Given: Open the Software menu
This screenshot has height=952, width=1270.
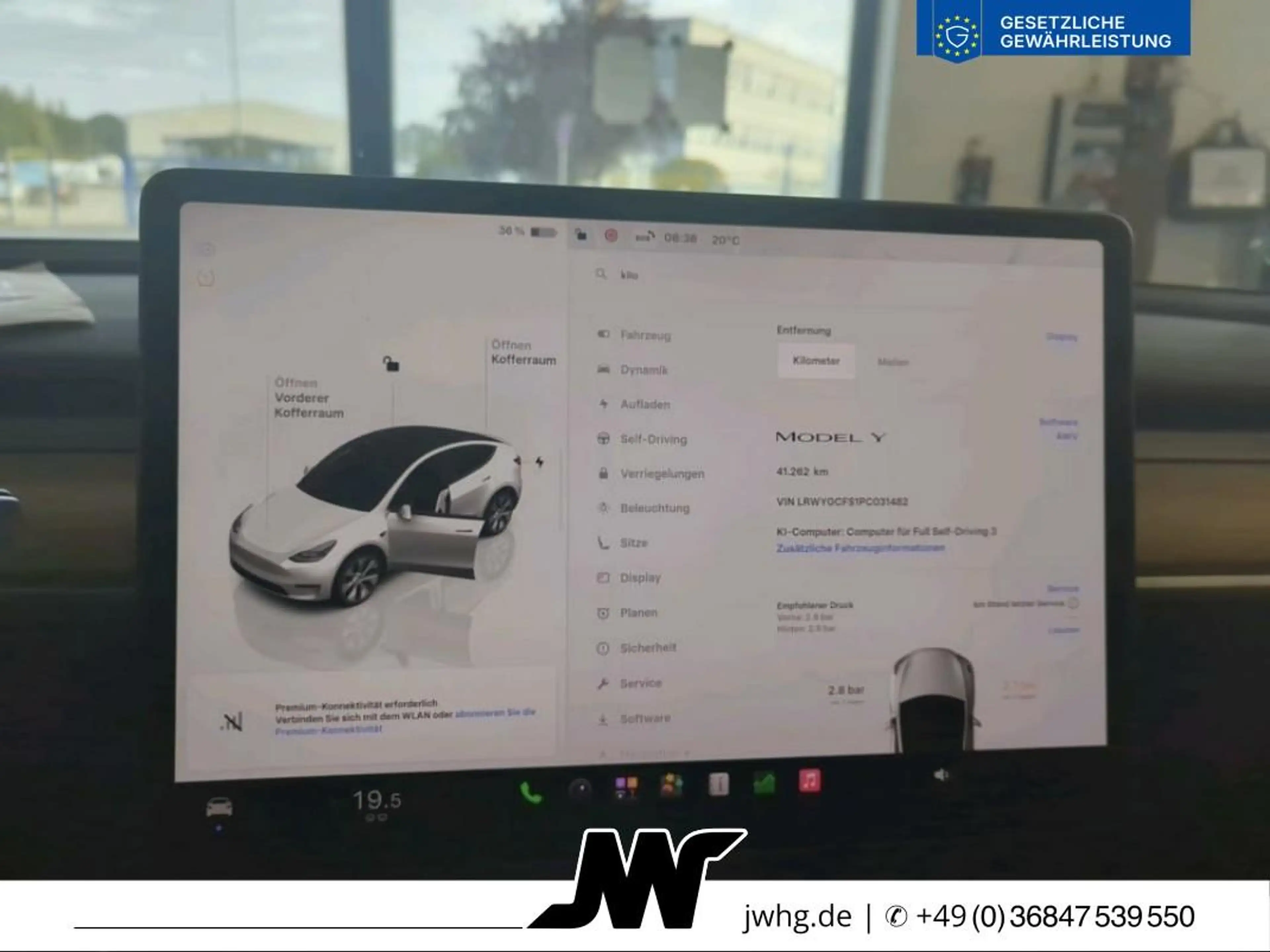Looking at the screenshot, I should (x=634, y=718).
